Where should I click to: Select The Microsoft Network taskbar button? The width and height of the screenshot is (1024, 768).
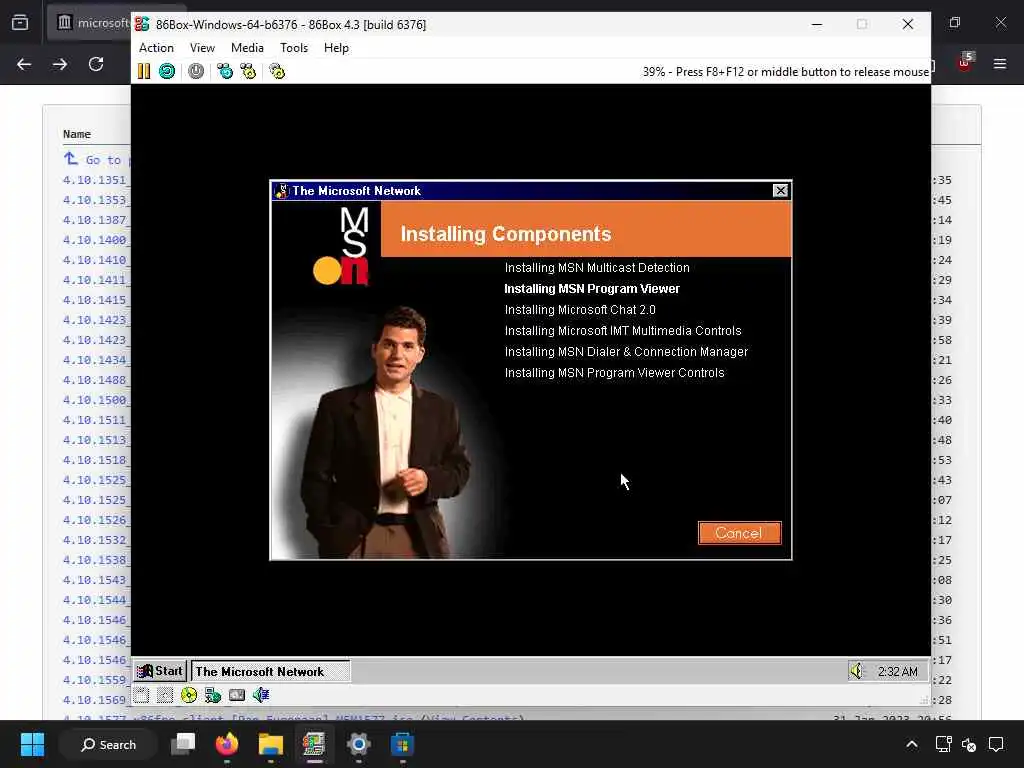click(x=270, y=671)
